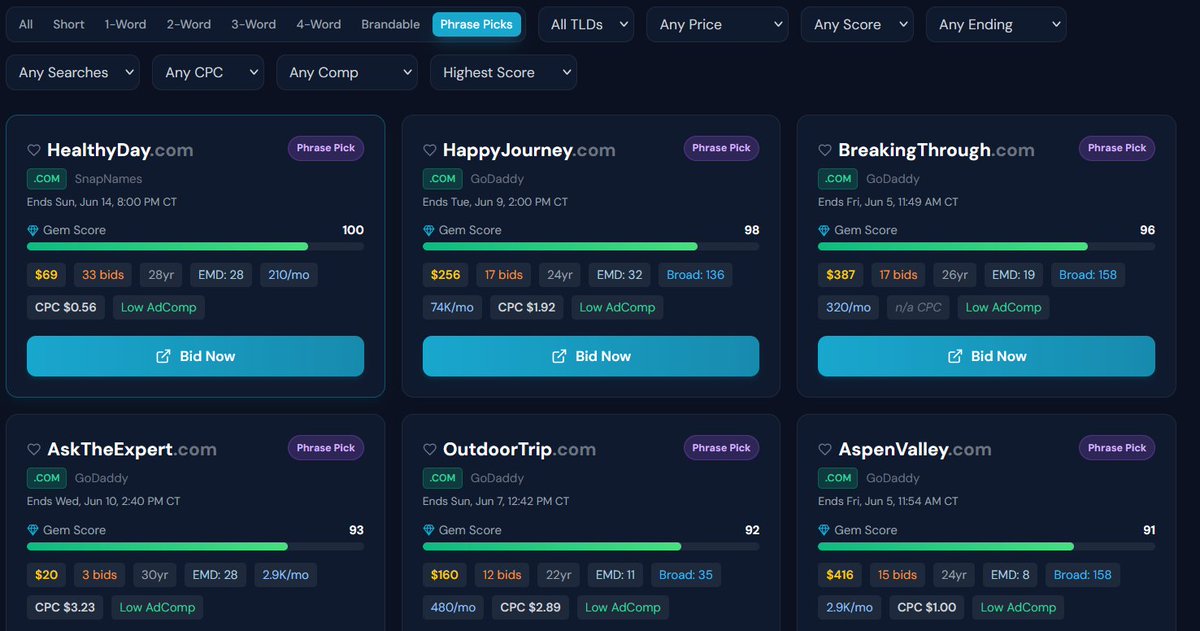
Task: Open the Highest Score sort dropdown
Action: [503, 72]
